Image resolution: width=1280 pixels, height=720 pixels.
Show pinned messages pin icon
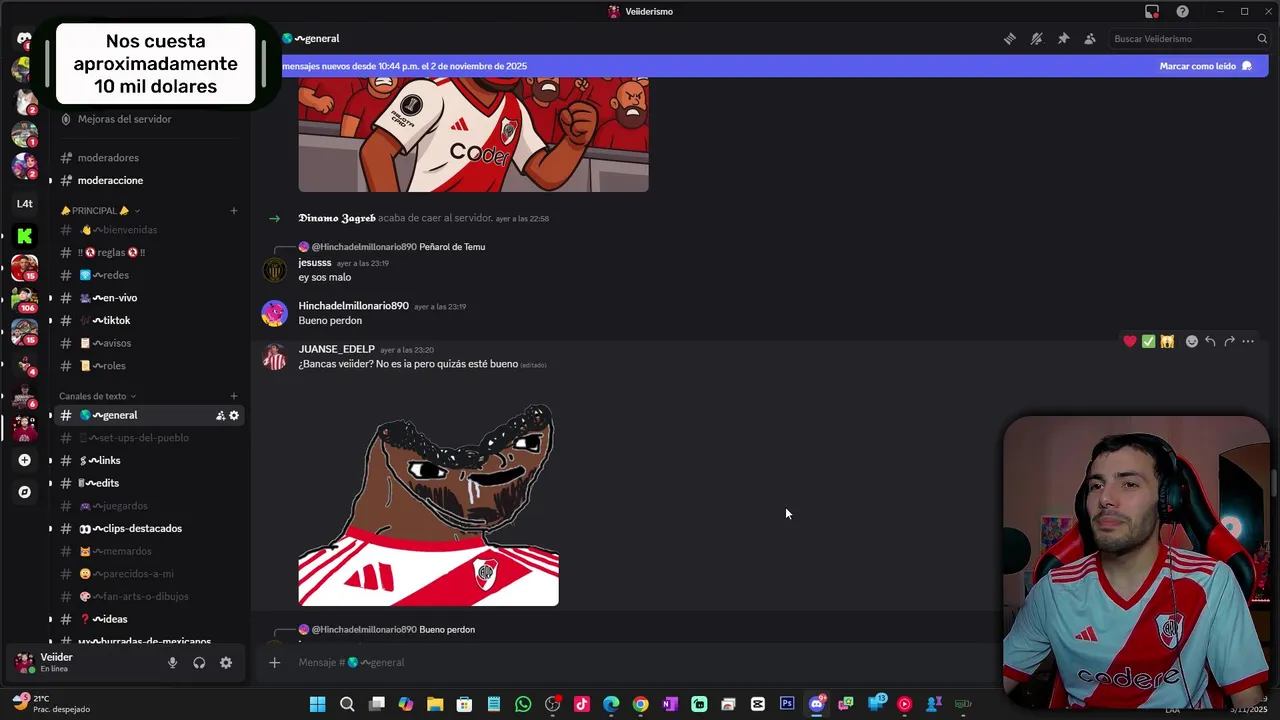[1063, 39]
